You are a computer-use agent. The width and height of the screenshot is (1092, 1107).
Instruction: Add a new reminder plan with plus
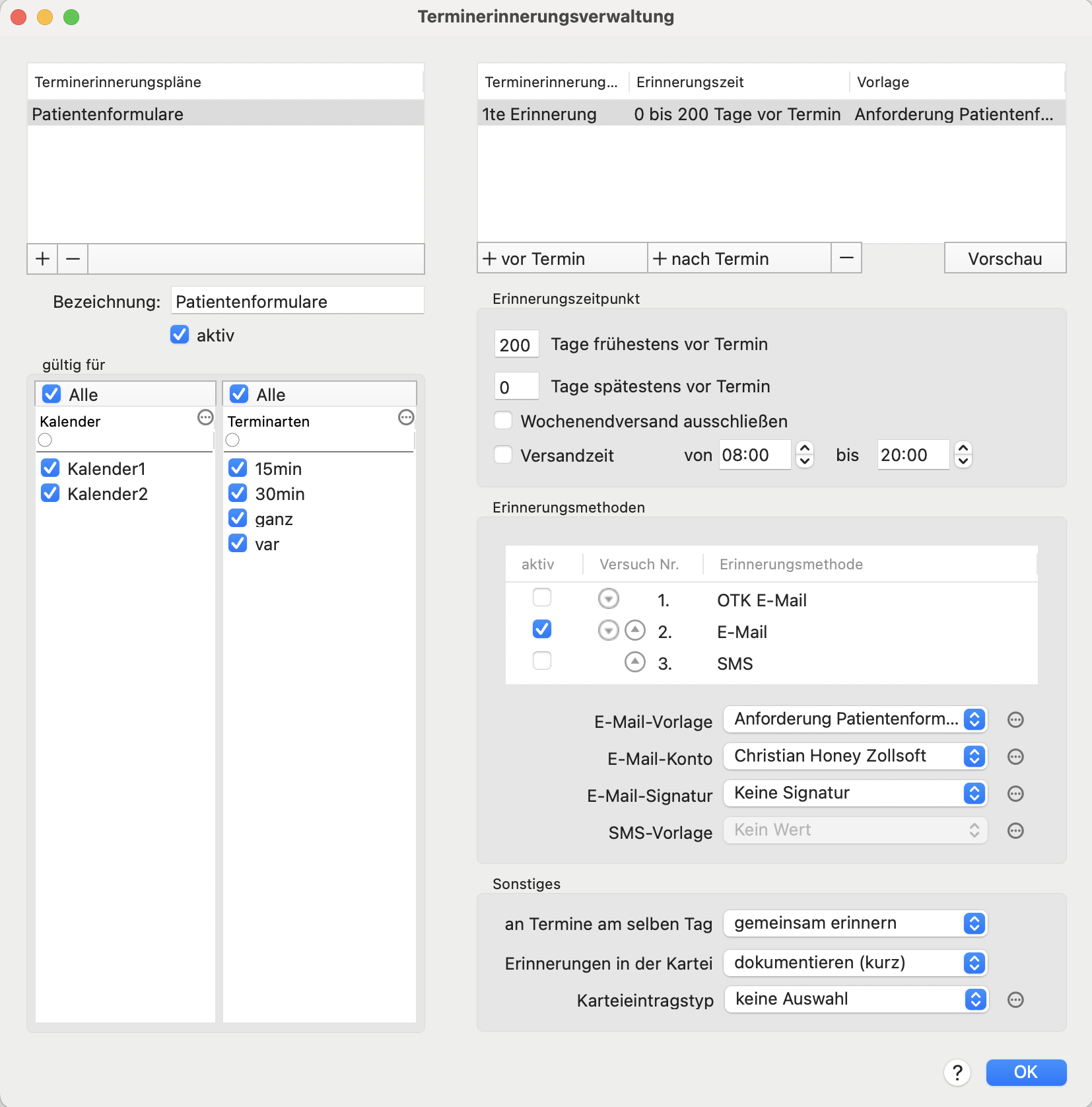pos(43,258)
